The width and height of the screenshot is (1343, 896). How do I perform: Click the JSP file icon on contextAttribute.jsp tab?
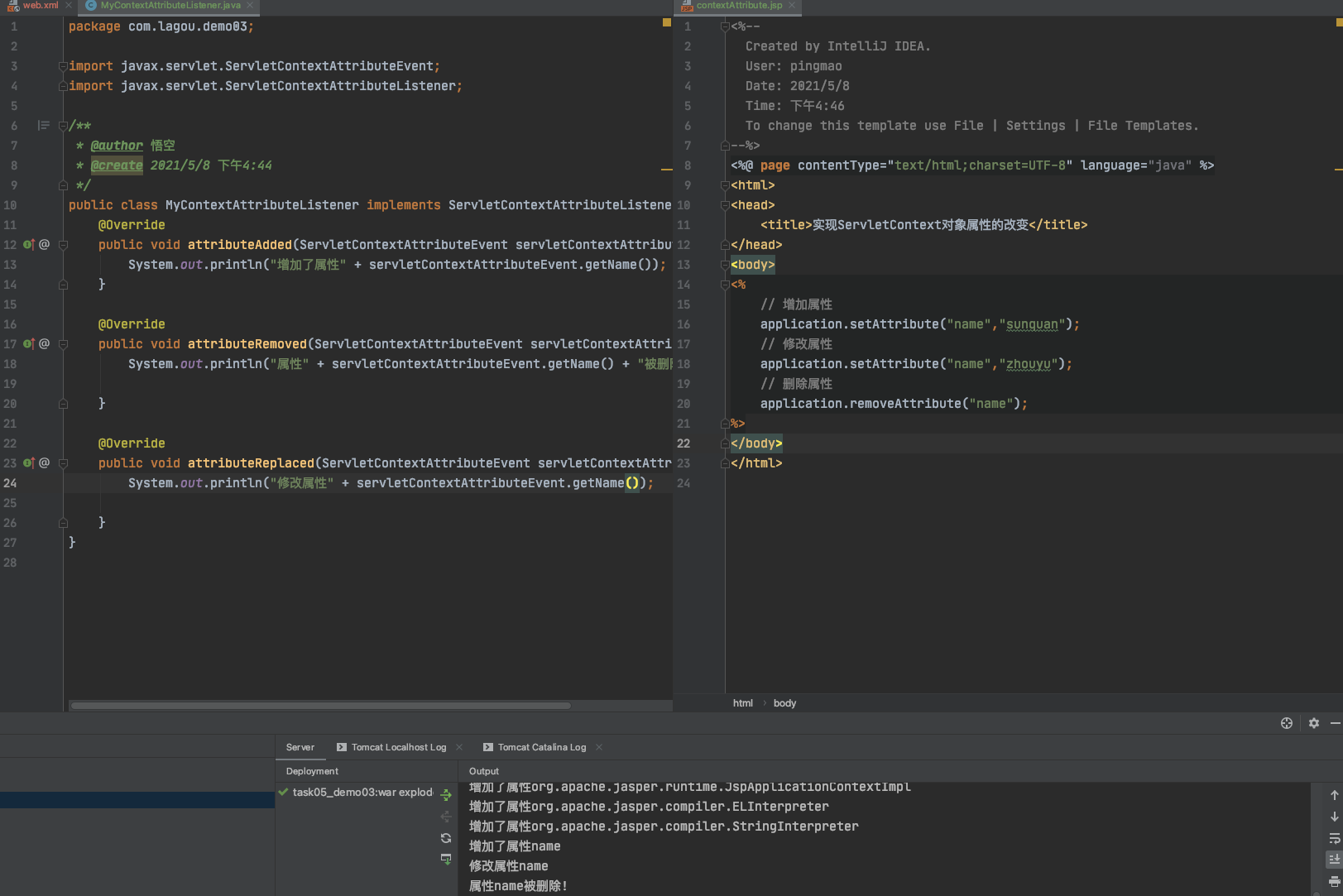click(687, 6)
